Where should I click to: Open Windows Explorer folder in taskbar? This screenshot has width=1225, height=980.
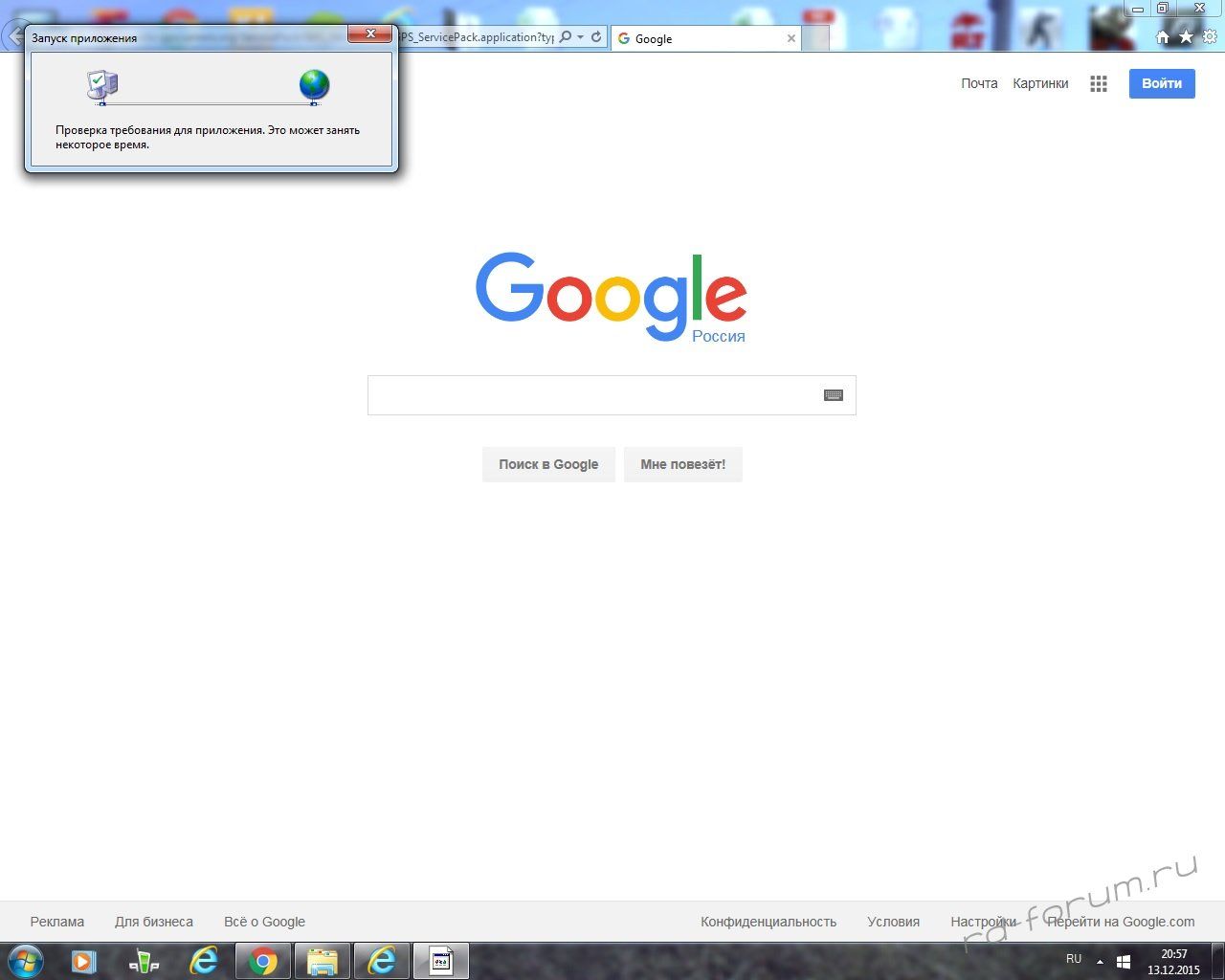tap(323, 961)
